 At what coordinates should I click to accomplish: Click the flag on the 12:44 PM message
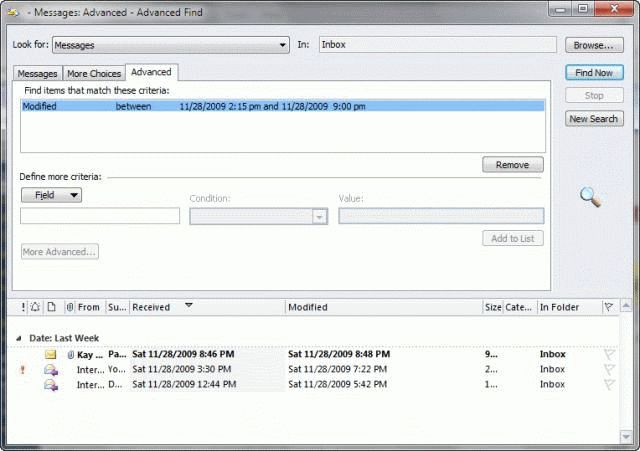click(x=609, y=384)
